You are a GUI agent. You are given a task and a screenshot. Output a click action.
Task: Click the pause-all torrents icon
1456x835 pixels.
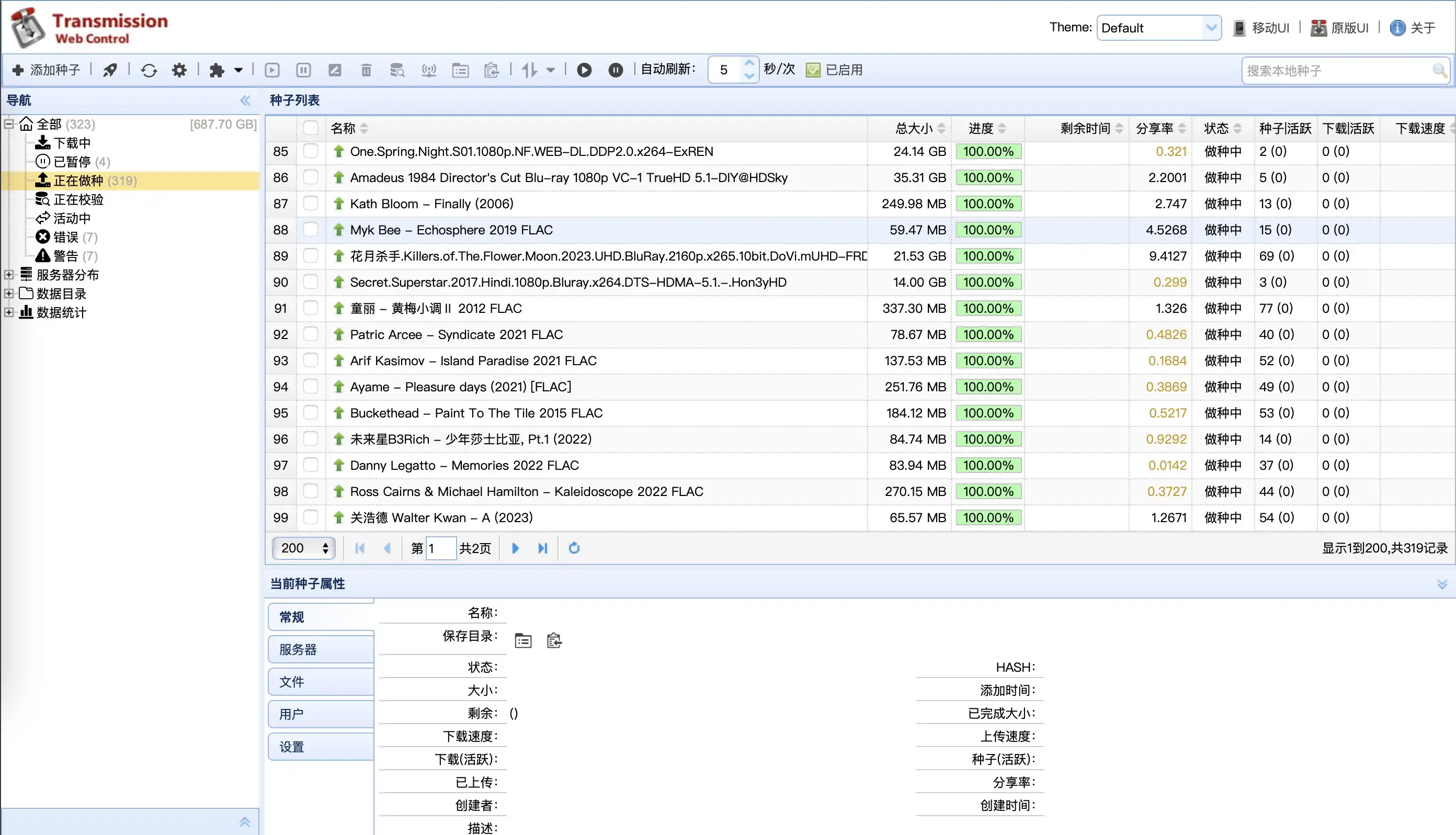pos(615,70)
